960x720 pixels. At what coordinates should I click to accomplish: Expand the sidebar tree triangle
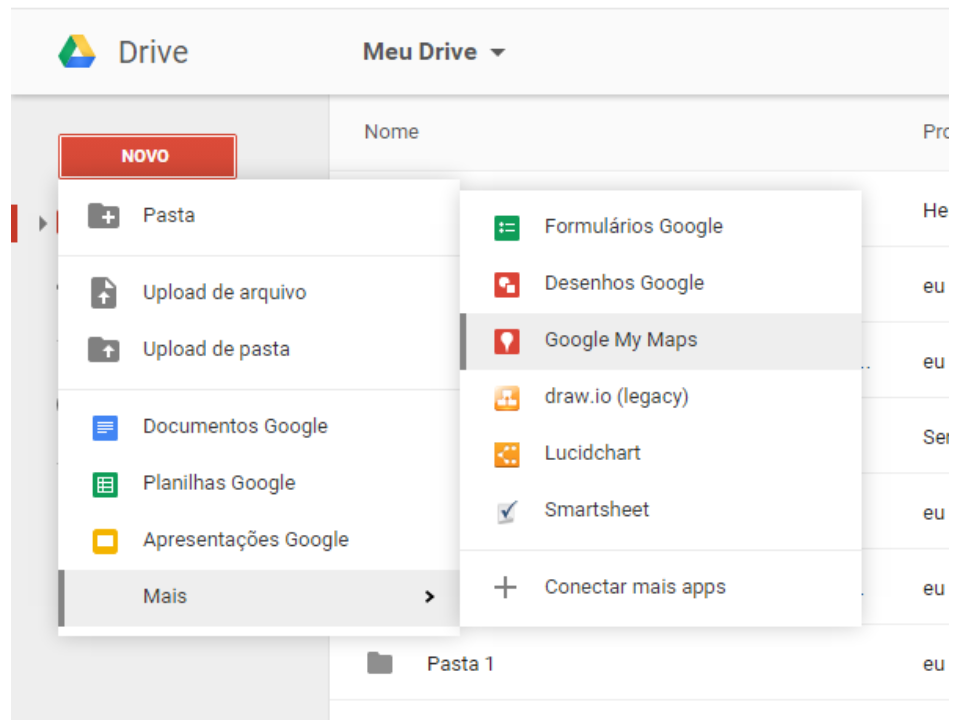coord(43,222)
